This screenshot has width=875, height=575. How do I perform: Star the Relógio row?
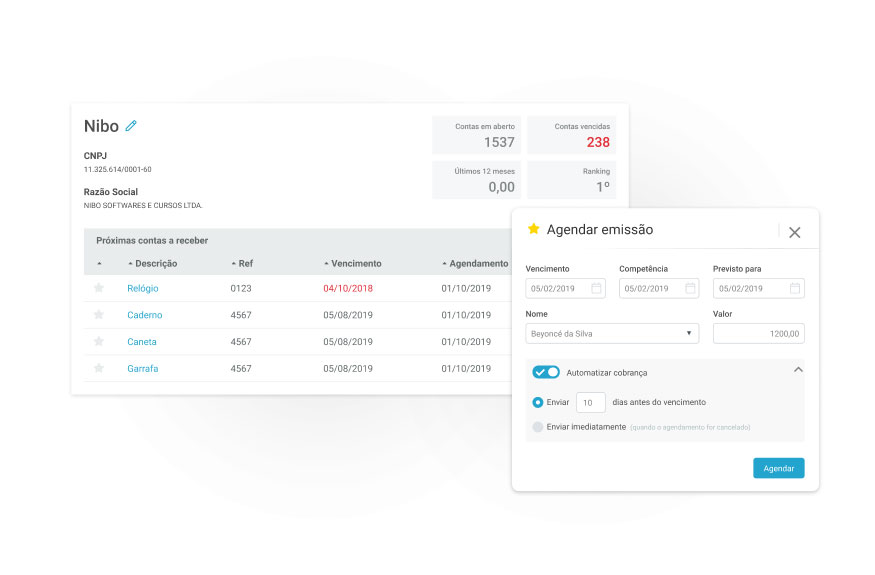(99, 288)
